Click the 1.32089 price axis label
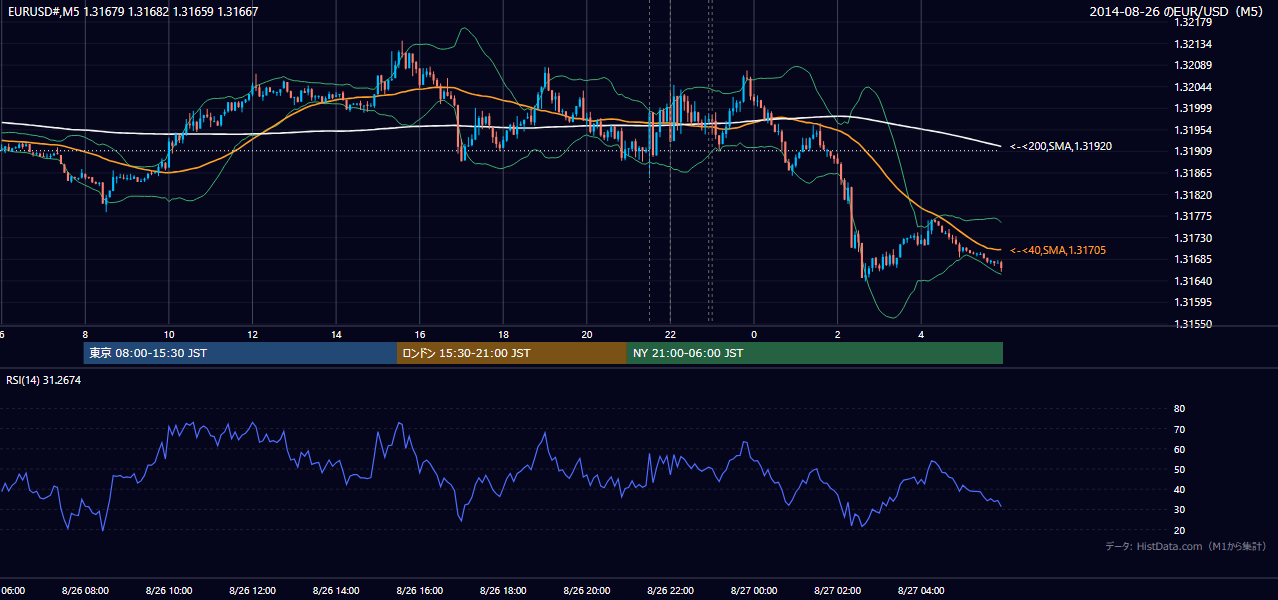Image resolution: width=1278 pixels, height=600 pixels. coord(1193,66)
